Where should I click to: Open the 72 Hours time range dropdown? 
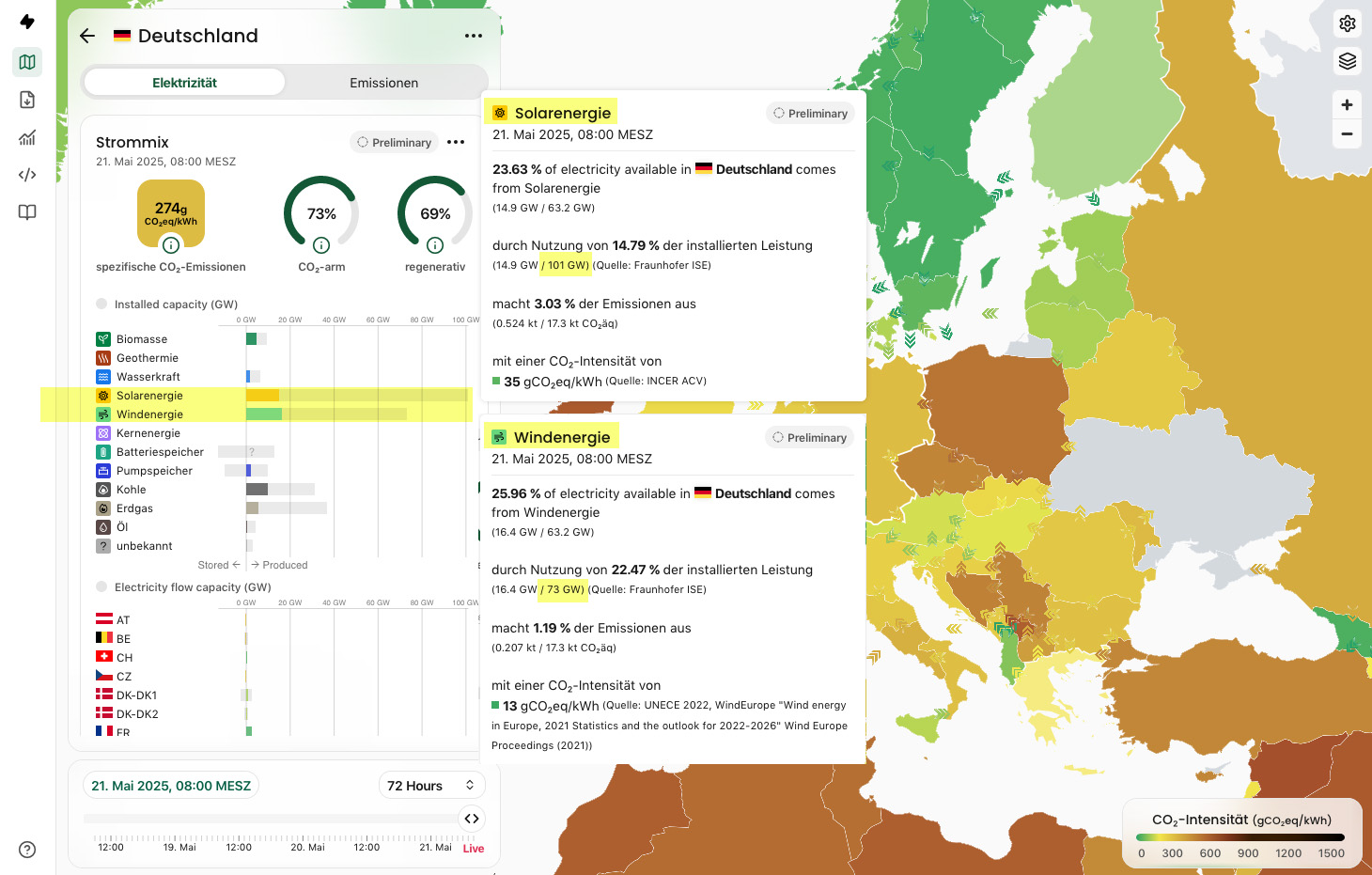[431, 786]
